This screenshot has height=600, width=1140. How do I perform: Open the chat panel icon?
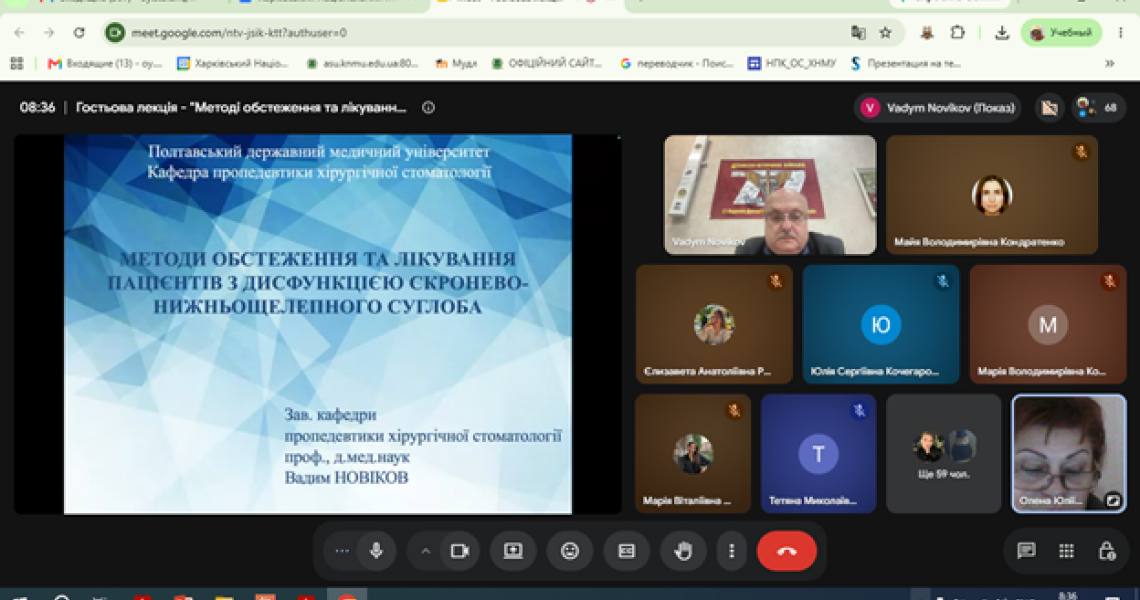[x=1026, y=551]
